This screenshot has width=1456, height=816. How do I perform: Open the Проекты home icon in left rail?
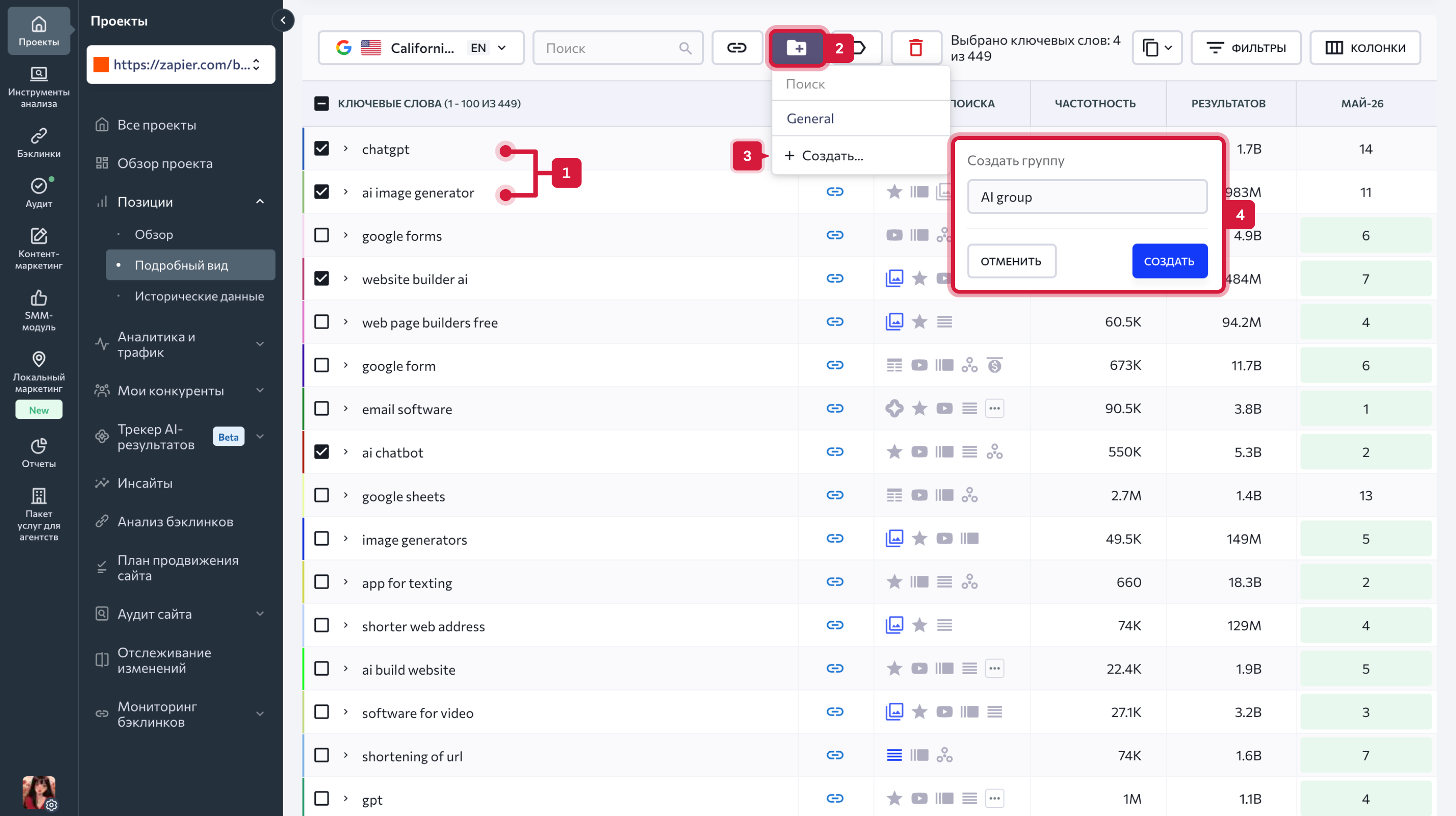tap(38, 31)
